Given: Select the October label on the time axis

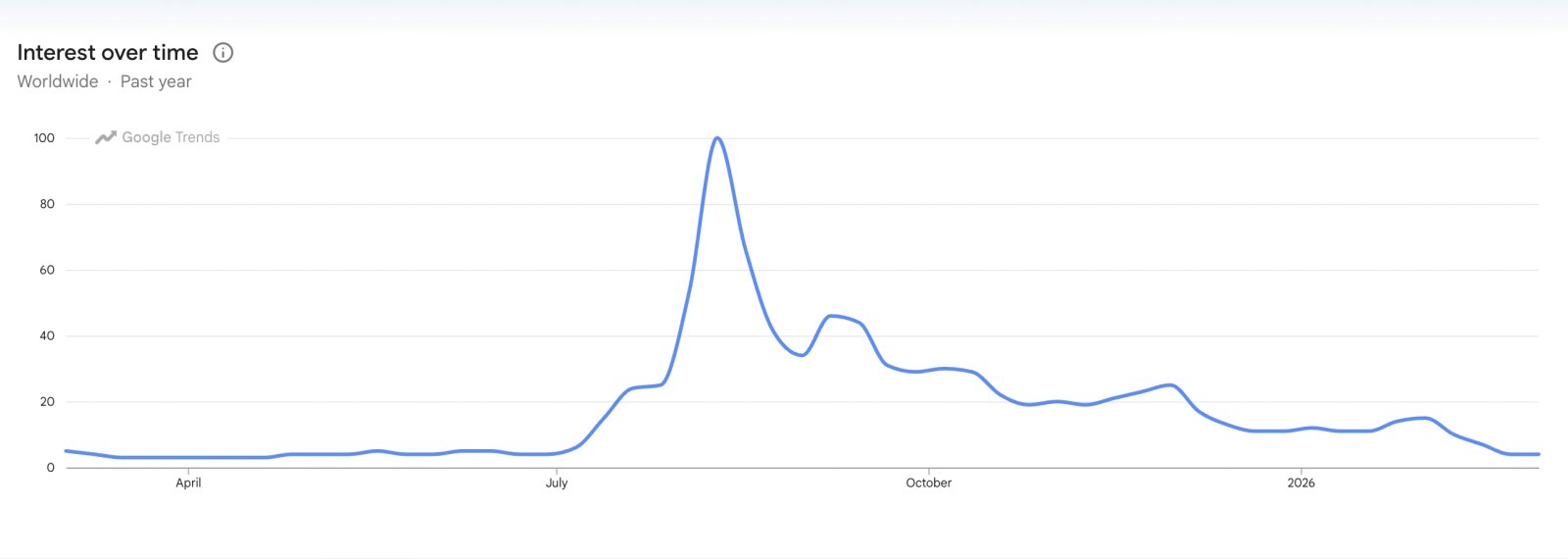Looking at the screenshot, I should (x=928, y=483).
